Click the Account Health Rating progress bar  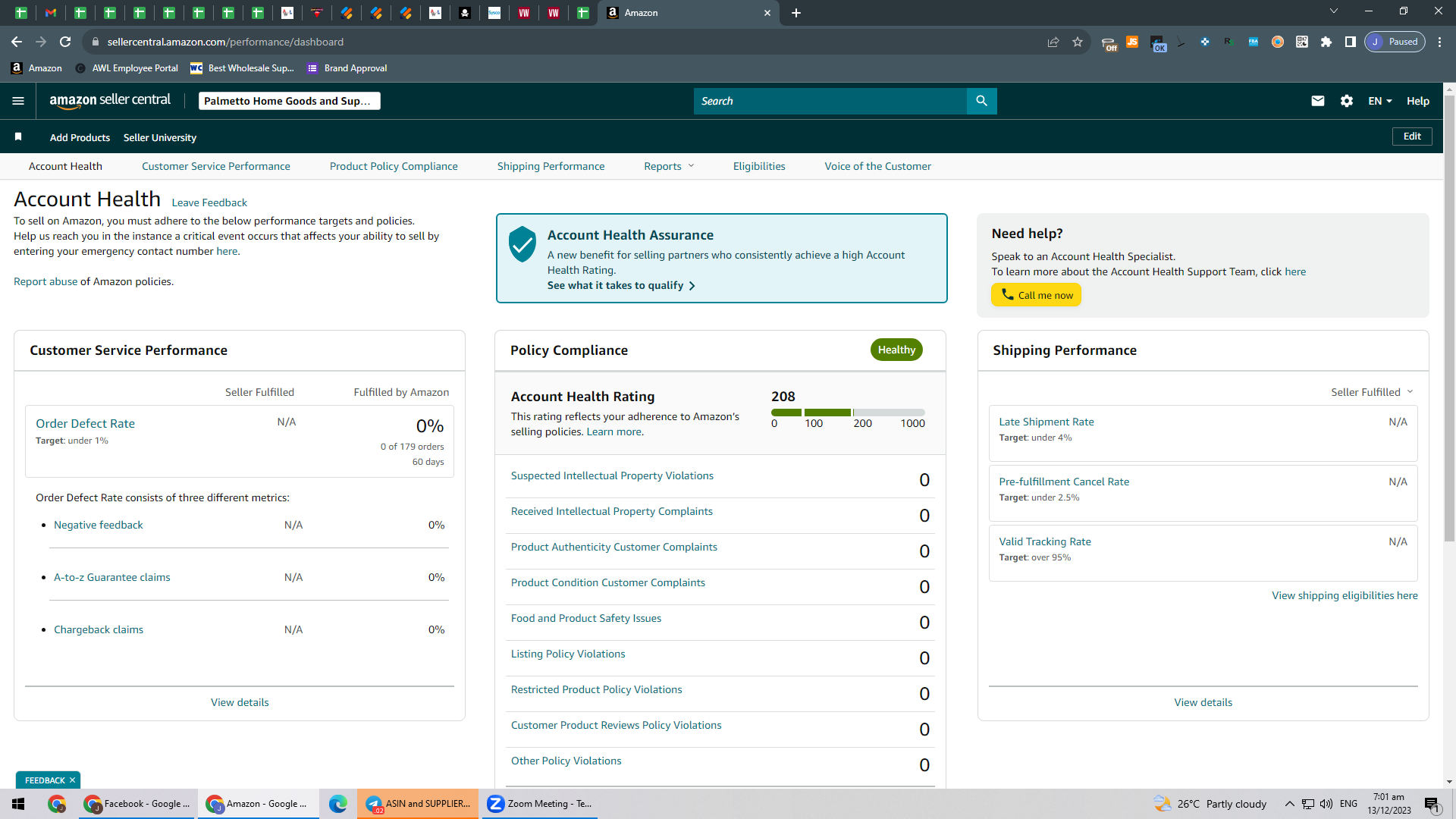[x=848, y=413]
